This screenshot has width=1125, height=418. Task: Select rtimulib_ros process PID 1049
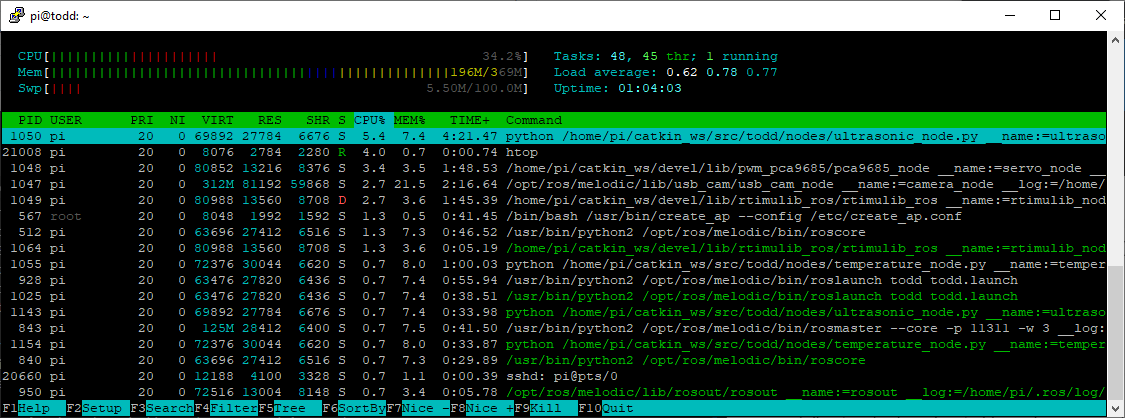pyautogui.click(x=553, y=200)
